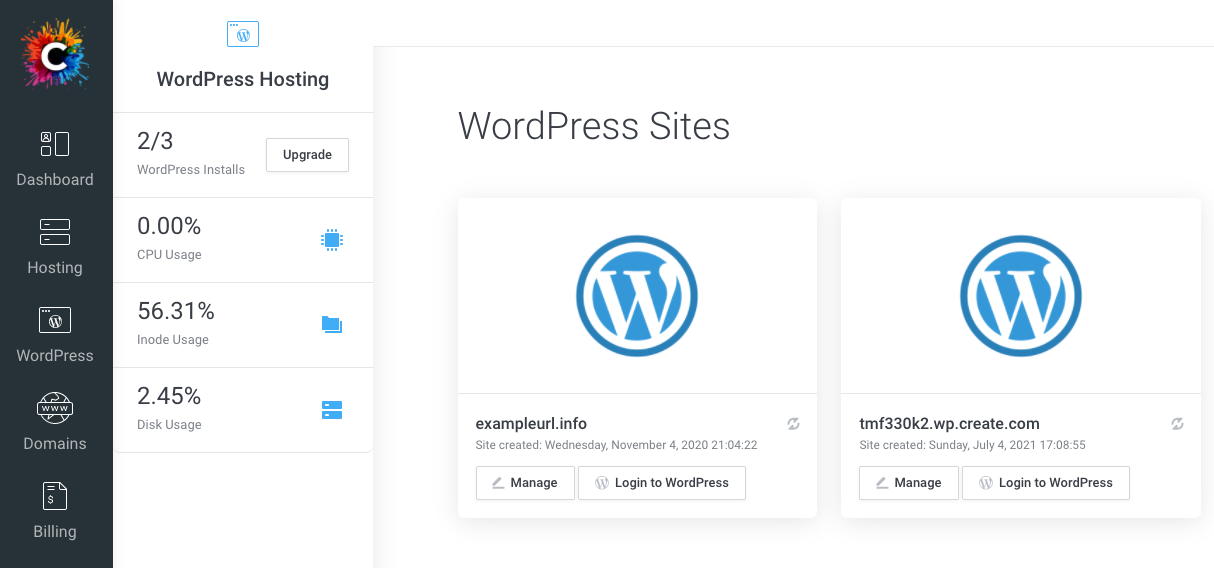Refresh the exampleurl.info site icon

[793, 424]
